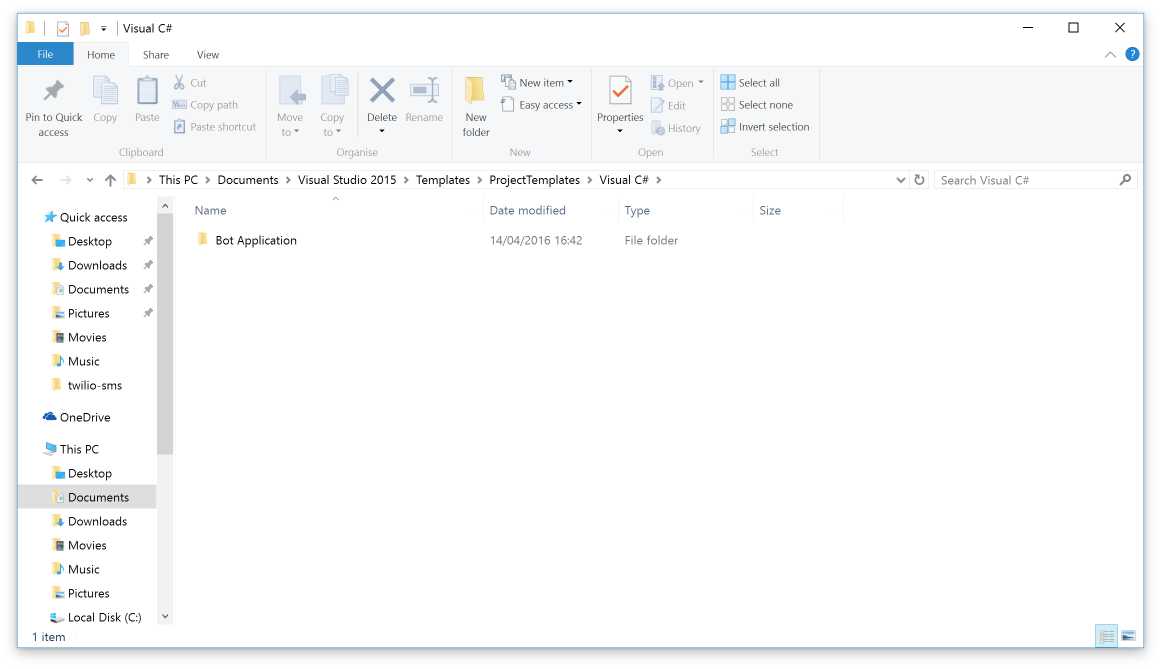
Task: Click Invert selection
Action: click(766, 127)
